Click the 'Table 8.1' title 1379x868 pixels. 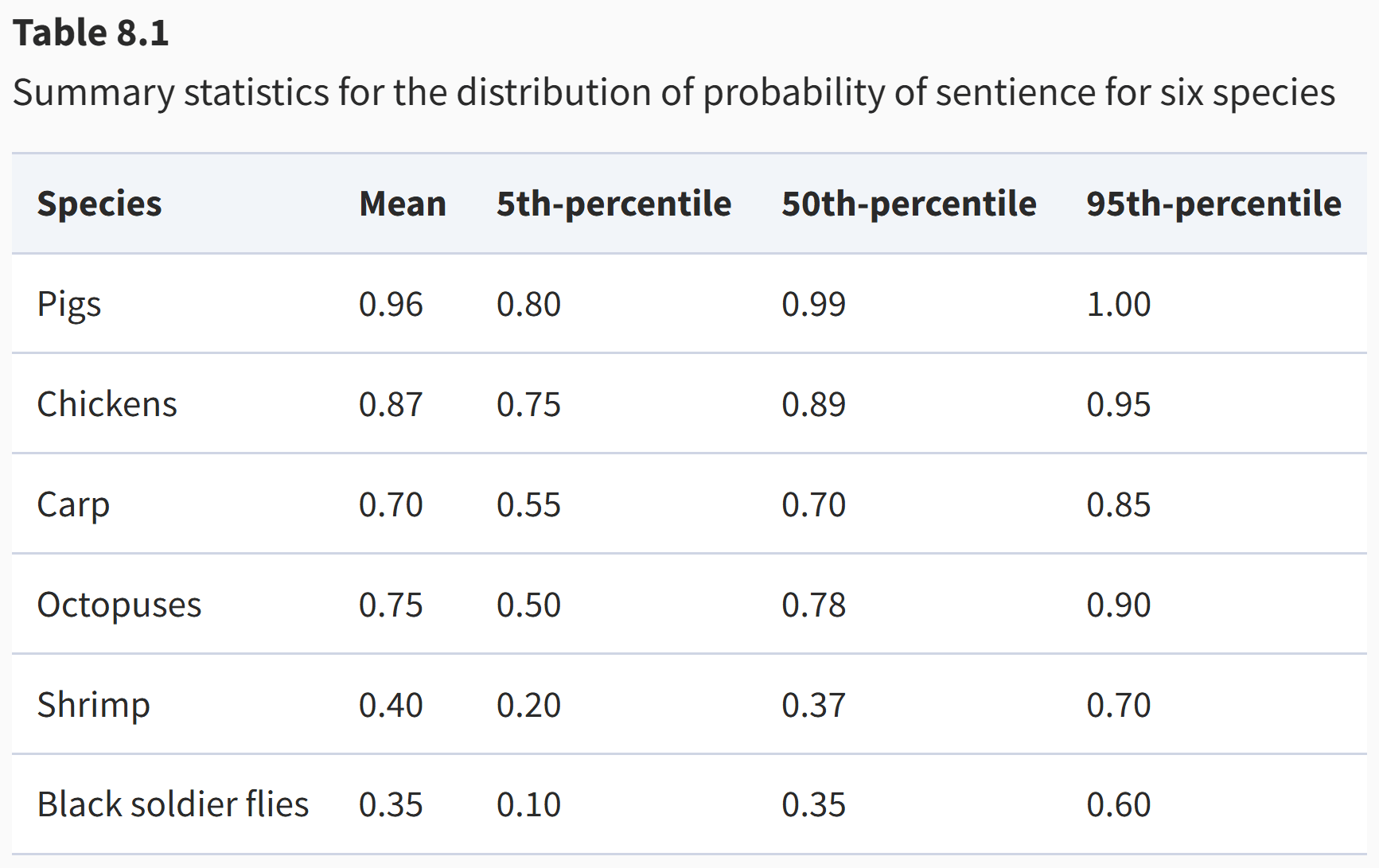91,33
